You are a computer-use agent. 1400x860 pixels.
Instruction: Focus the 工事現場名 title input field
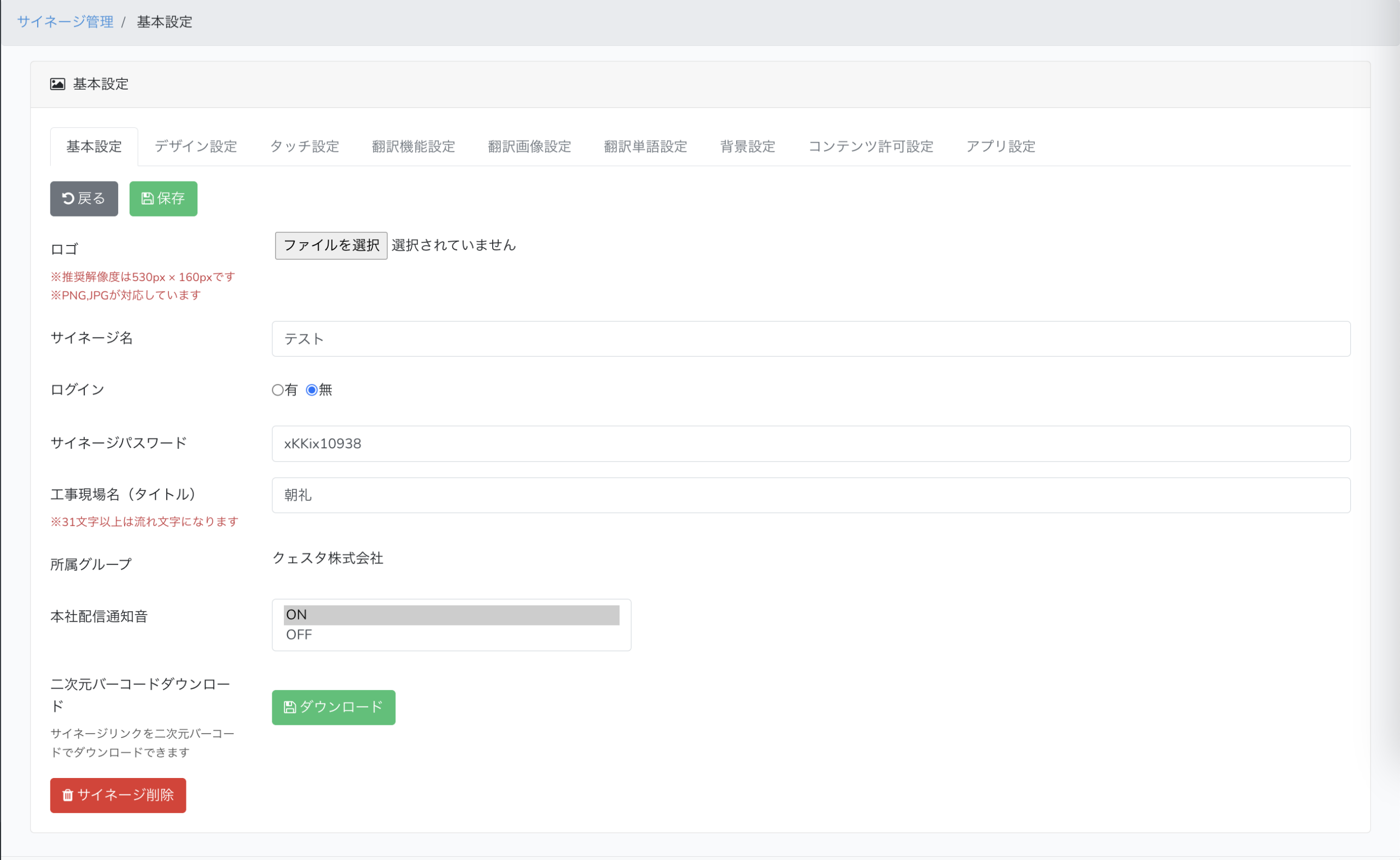(810, 495)
